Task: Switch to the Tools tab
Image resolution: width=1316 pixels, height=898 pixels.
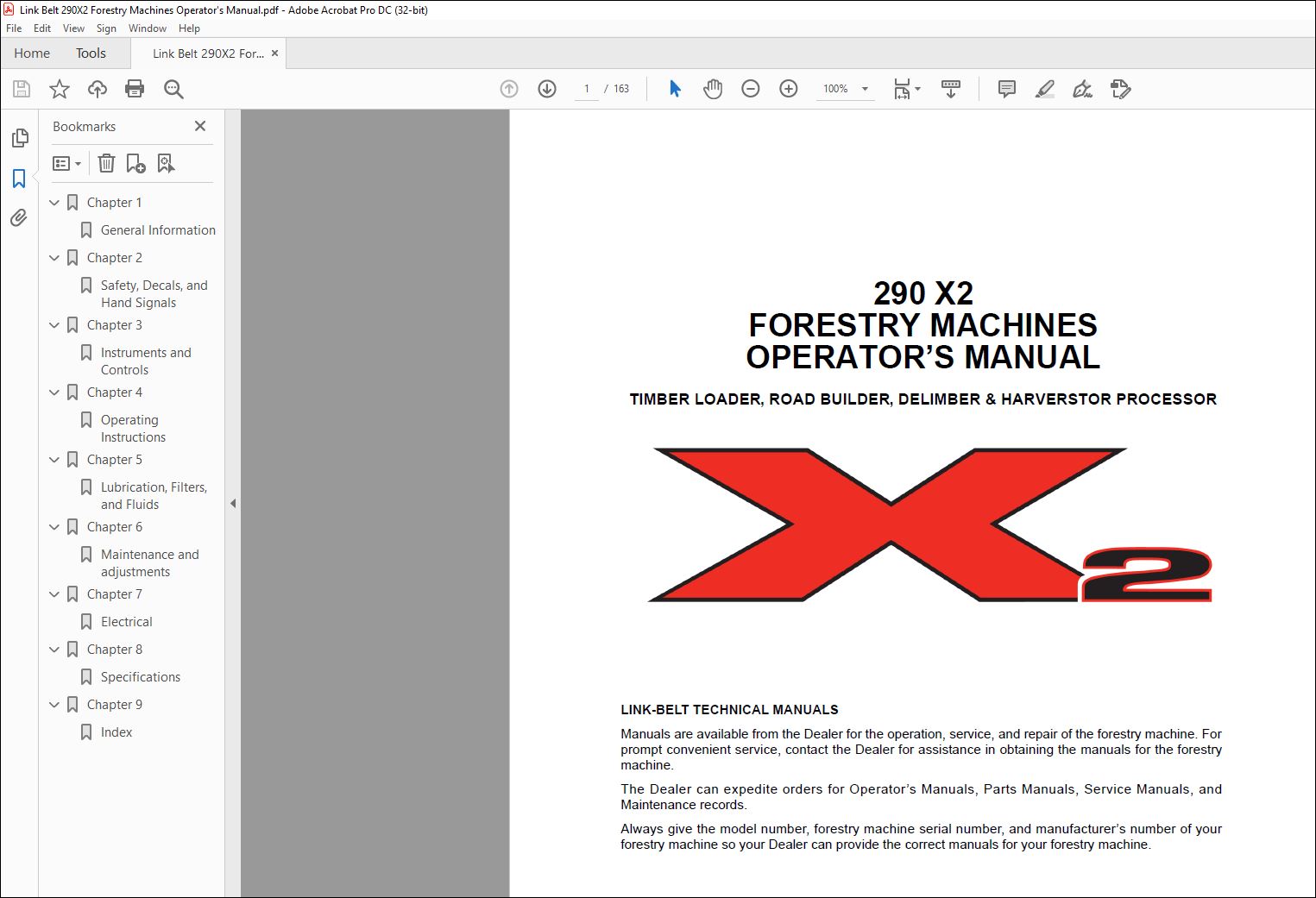Action: [x=91, y=53]
